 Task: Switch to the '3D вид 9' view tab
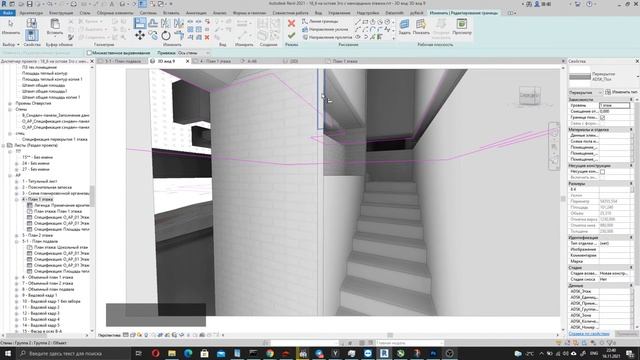pos(167,61)
